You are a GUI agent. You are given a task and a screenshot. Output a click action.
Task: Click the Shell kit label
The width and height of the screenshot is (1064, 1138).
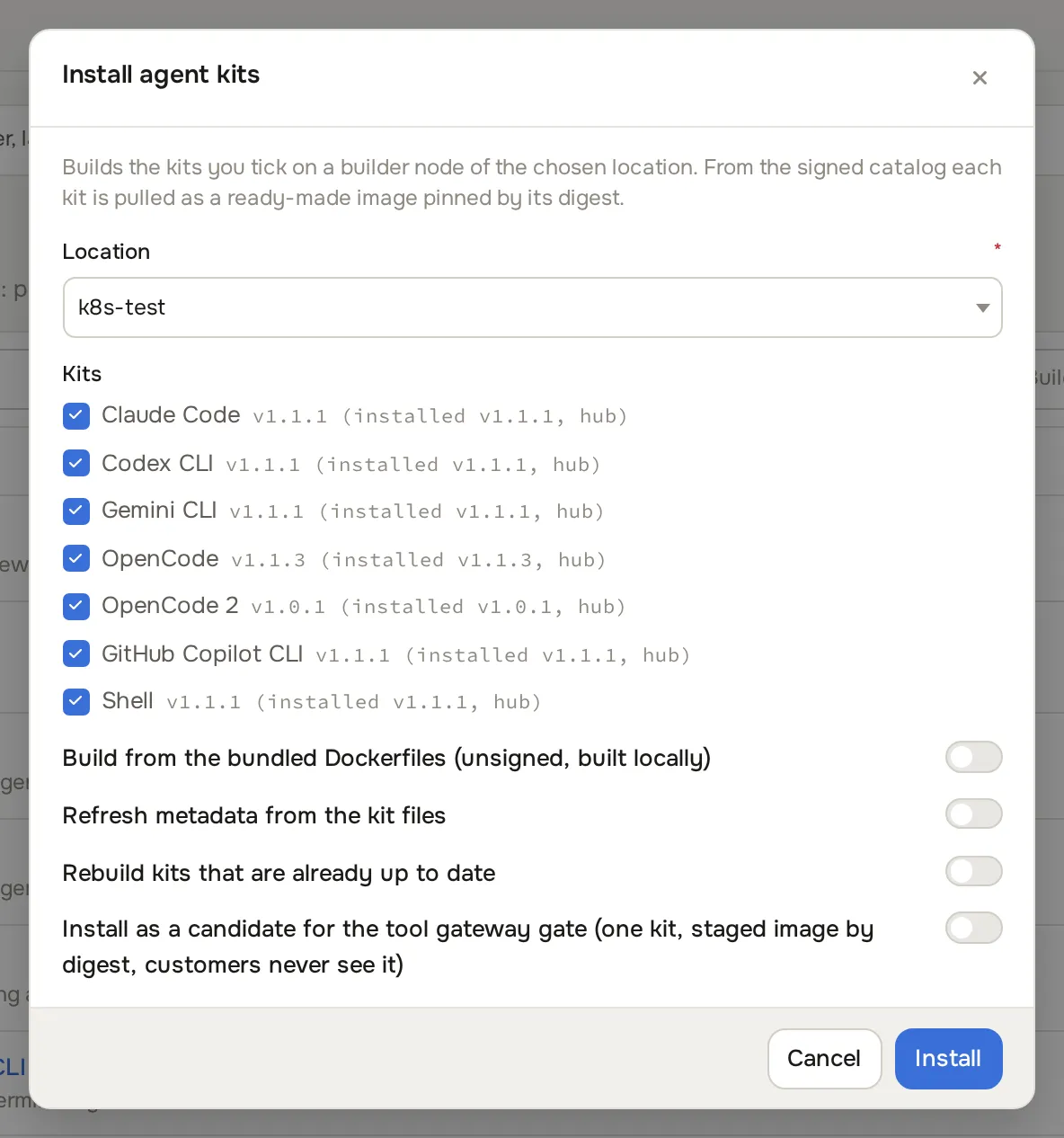[128, 700]
